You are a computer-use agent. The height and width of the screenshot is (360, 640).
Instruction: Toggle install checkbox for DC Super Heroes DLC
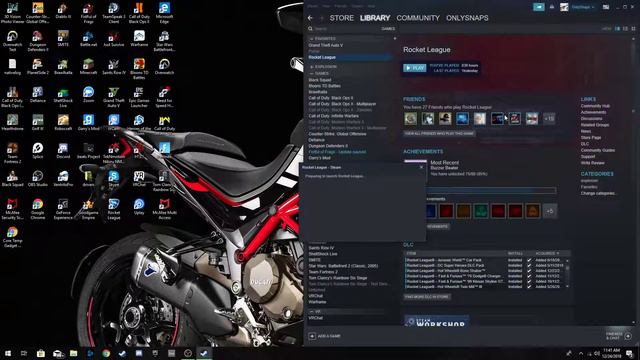pos(529,265)
